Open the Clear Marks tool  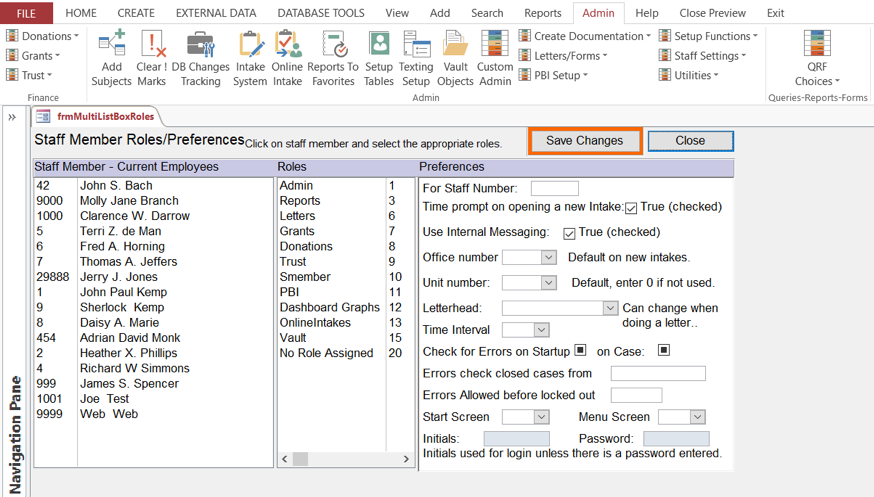point(152,58)
